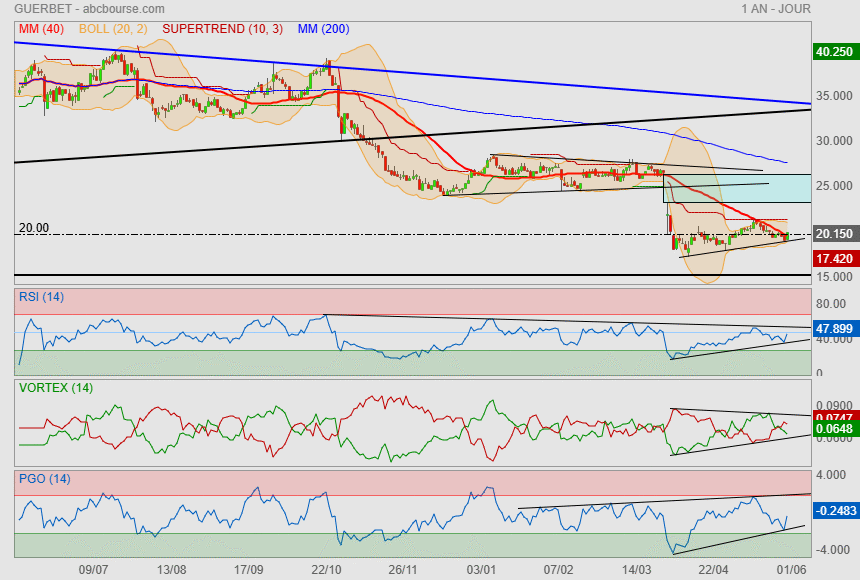Open the PGO (14) panel label

[x=44, y=478]
